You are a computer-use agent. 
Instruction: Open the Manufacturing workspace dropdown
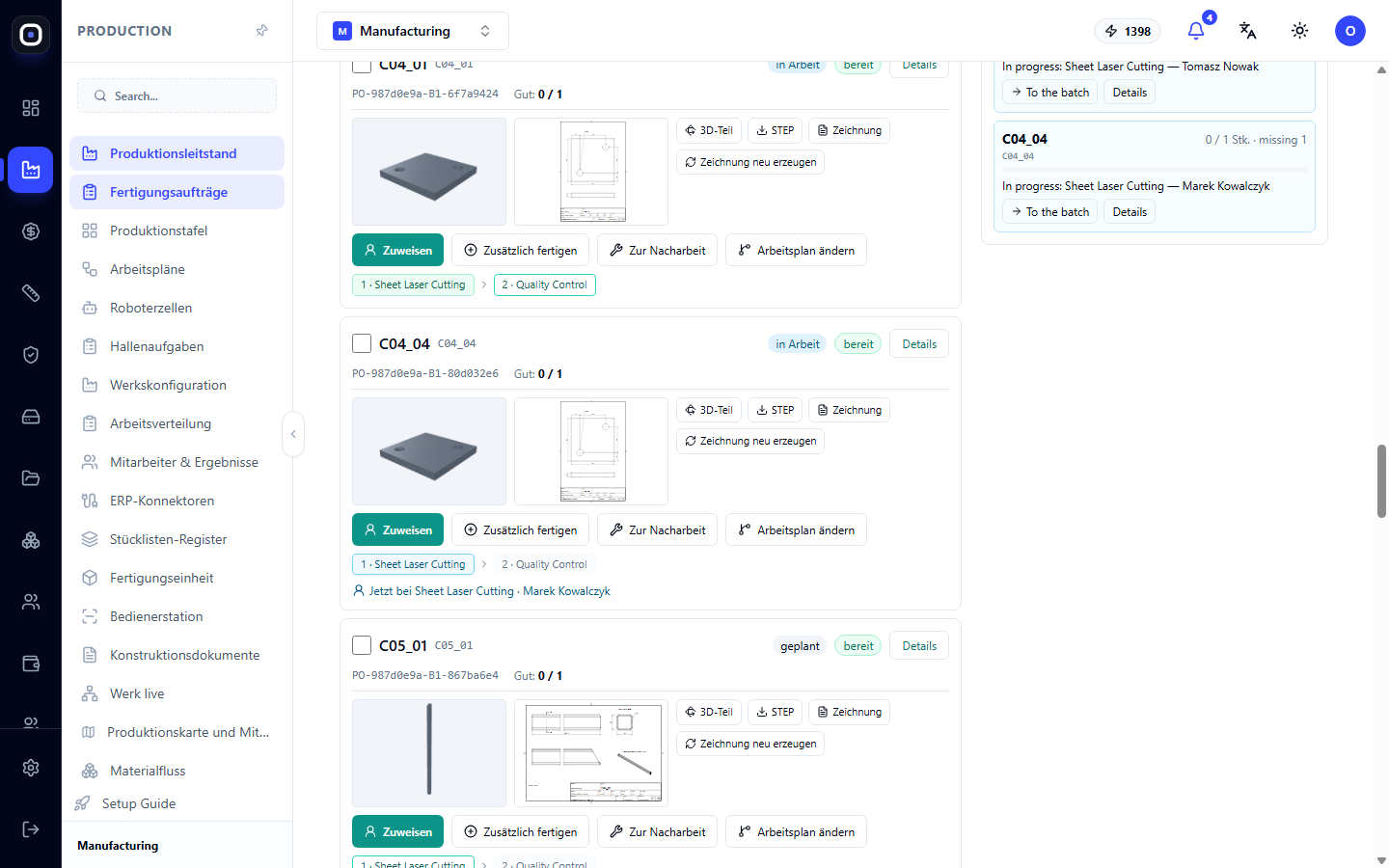coord(413,31)
